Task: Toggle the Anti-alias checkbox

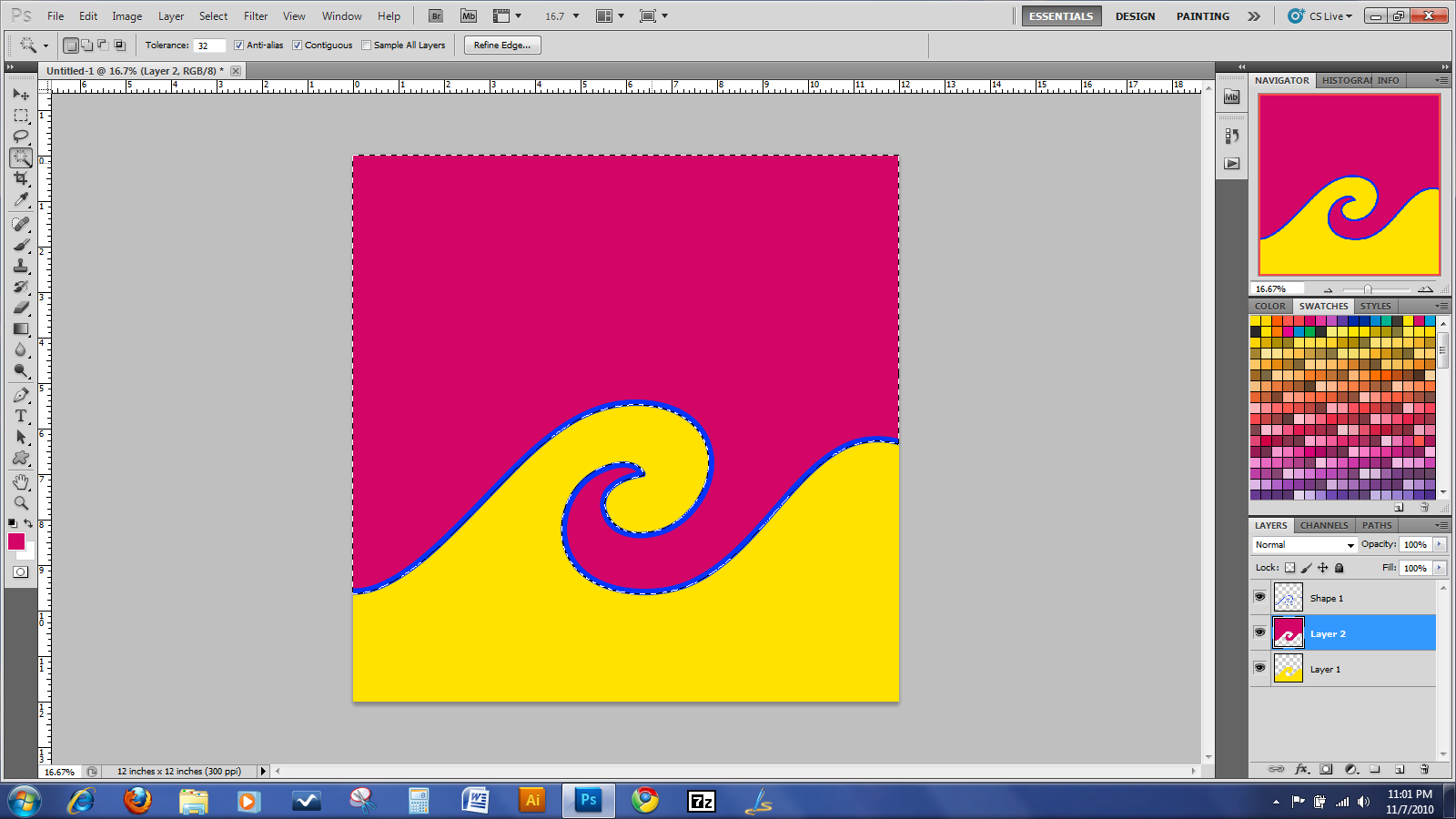Action: pos(238,45)
